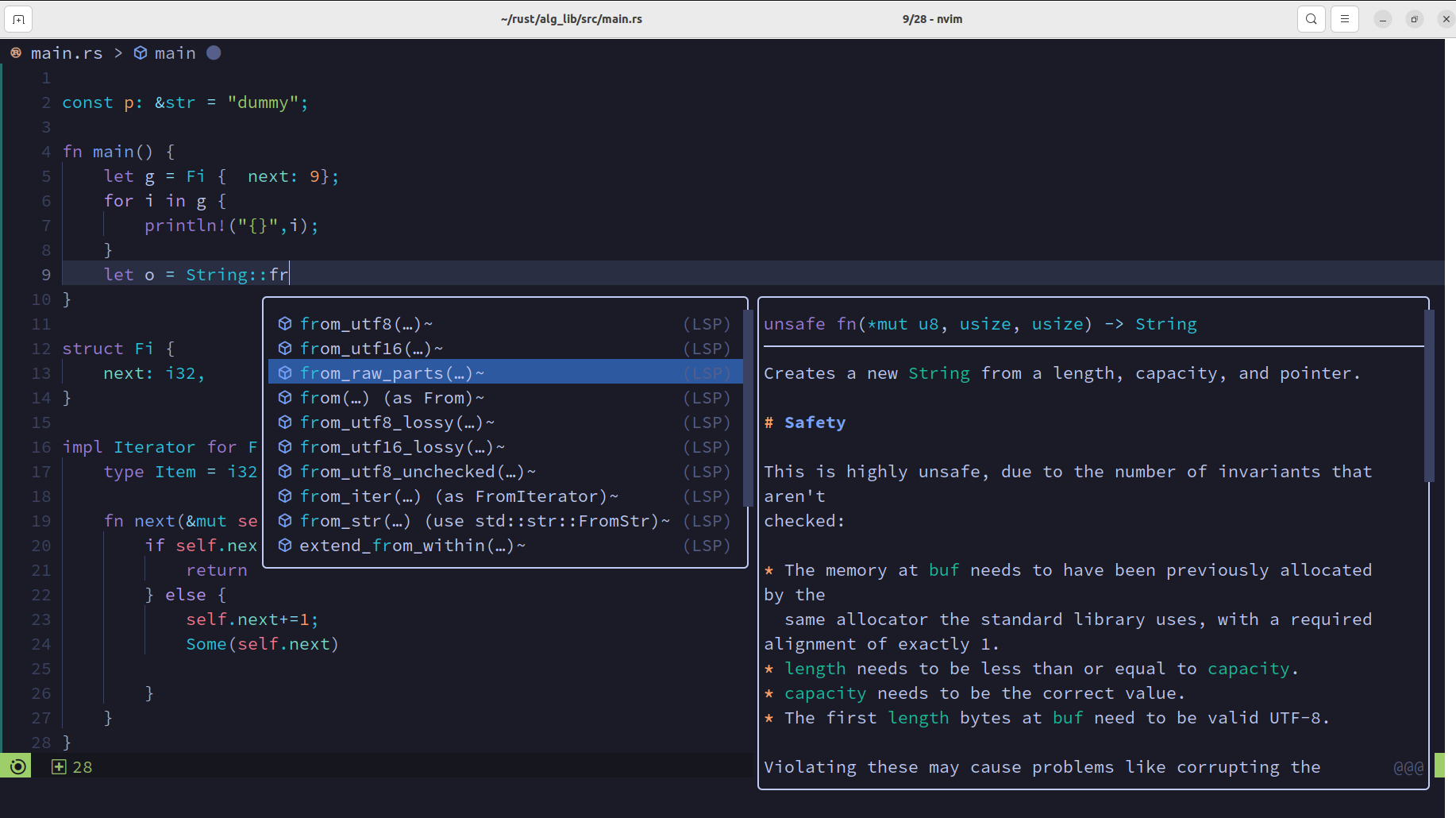Select the main.rs breadcrumb
Image resolution: width=1456 pixels, height=818 pixels.
point(67,53)
